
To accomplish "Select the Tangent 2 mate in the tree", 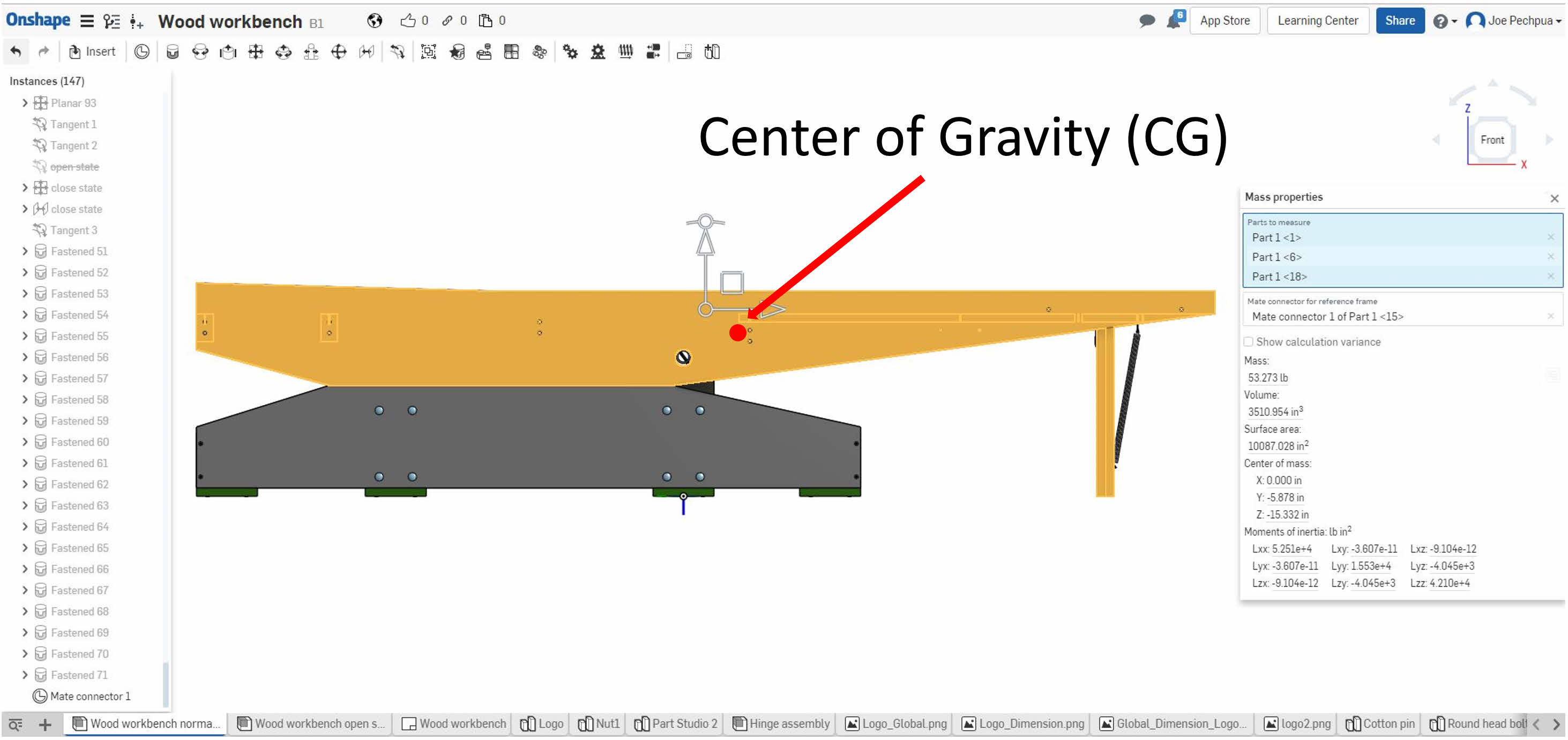I will point(73,145).
